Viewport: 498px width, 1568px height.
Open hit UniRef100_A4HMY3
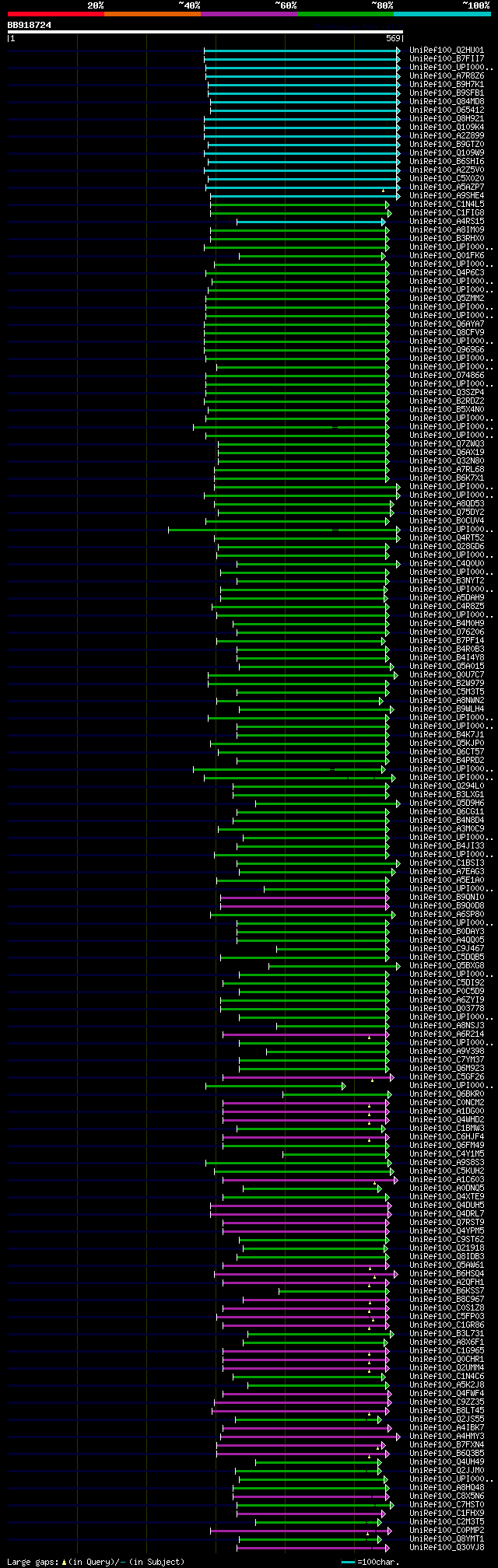click(x=447, y=1436)
